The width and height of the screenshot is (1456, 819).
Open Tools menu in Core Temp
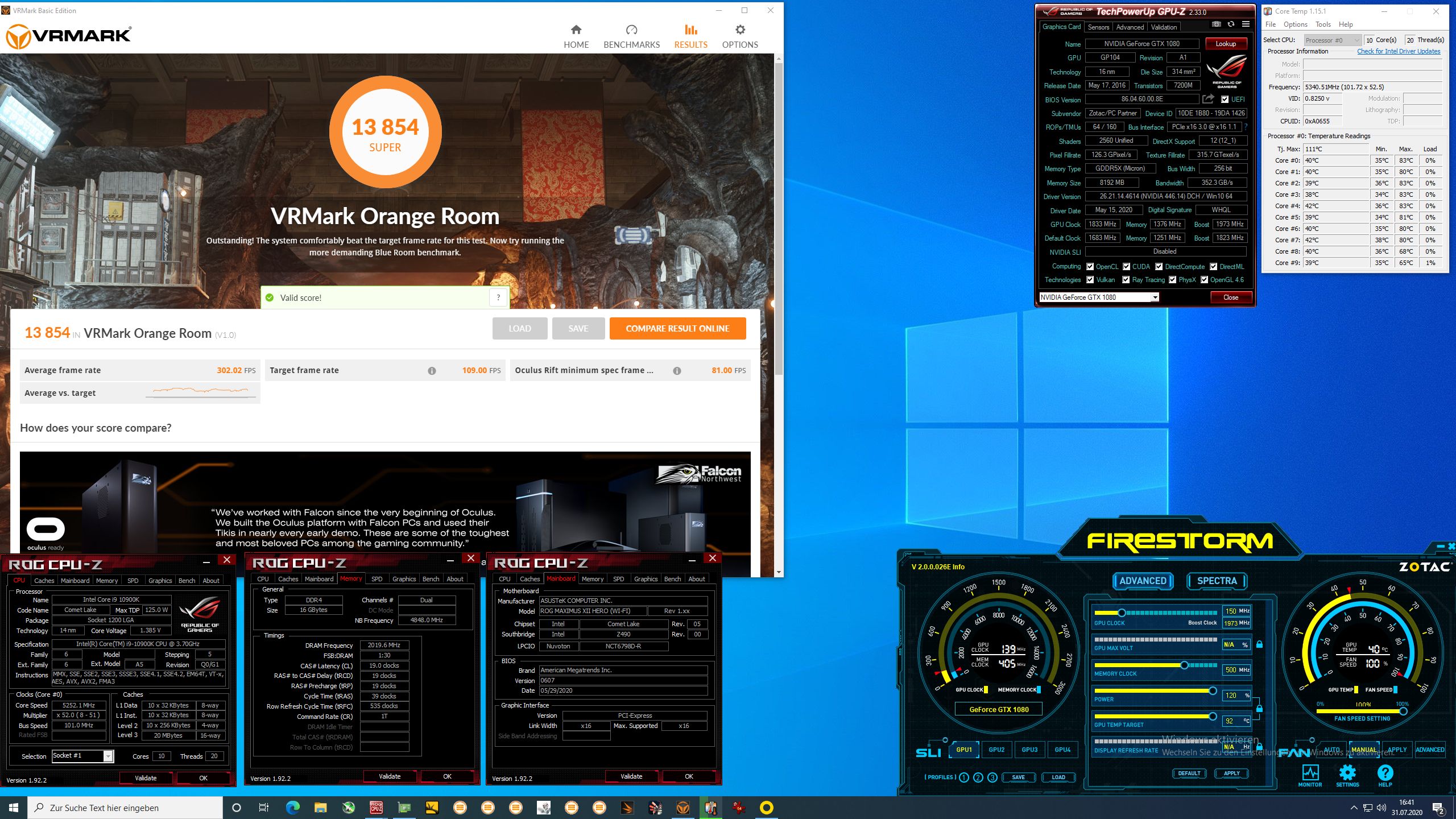point(1323,24)
